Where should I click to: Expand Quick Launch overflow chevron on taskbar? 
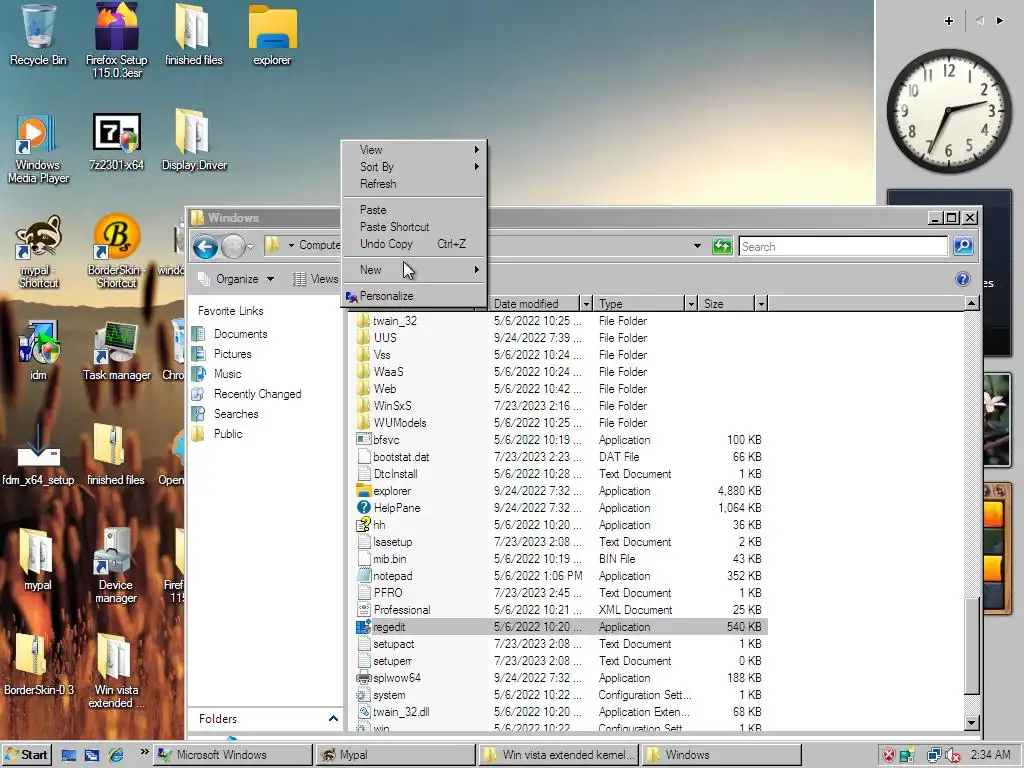144,752
